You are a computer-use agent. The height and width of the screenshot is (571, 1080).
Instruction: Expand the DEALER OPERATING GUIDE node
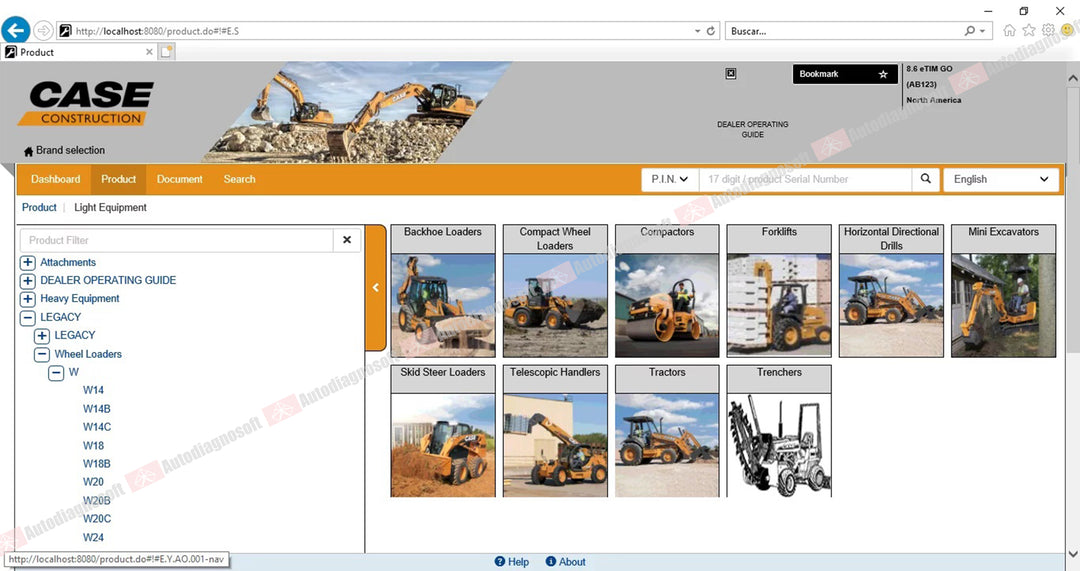[x=28, y=280]
